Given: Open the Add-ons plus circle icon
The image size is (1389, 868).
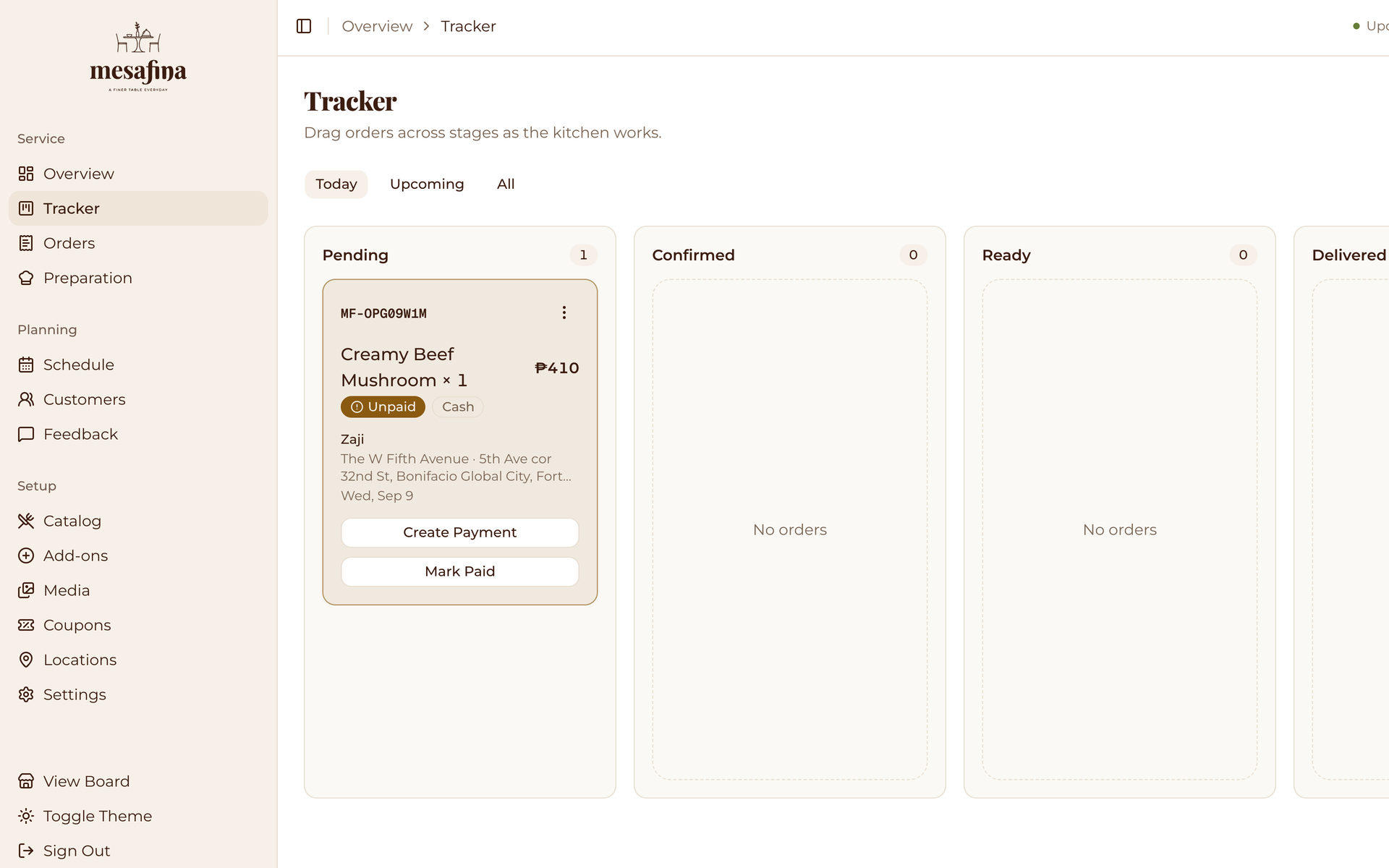Looking at the screenshot, I should tap(26, 556).
